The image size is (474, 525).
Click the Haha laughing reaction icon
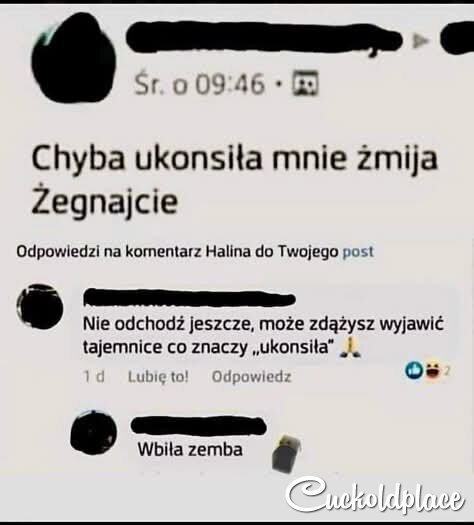tap(433, 370)
